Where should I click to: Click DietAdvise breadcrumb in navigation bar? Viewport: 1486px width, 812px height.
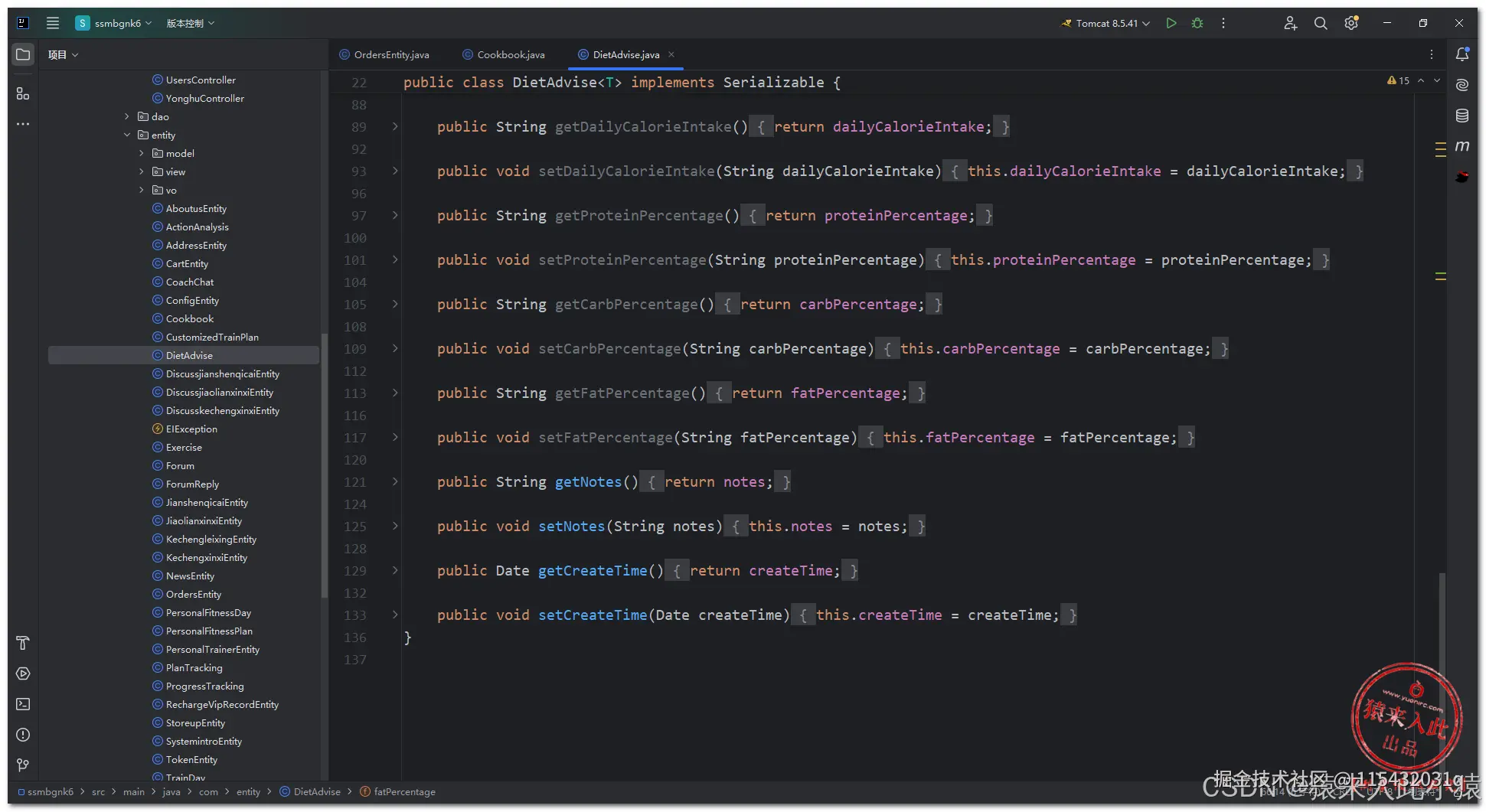(x=310, y=791)
